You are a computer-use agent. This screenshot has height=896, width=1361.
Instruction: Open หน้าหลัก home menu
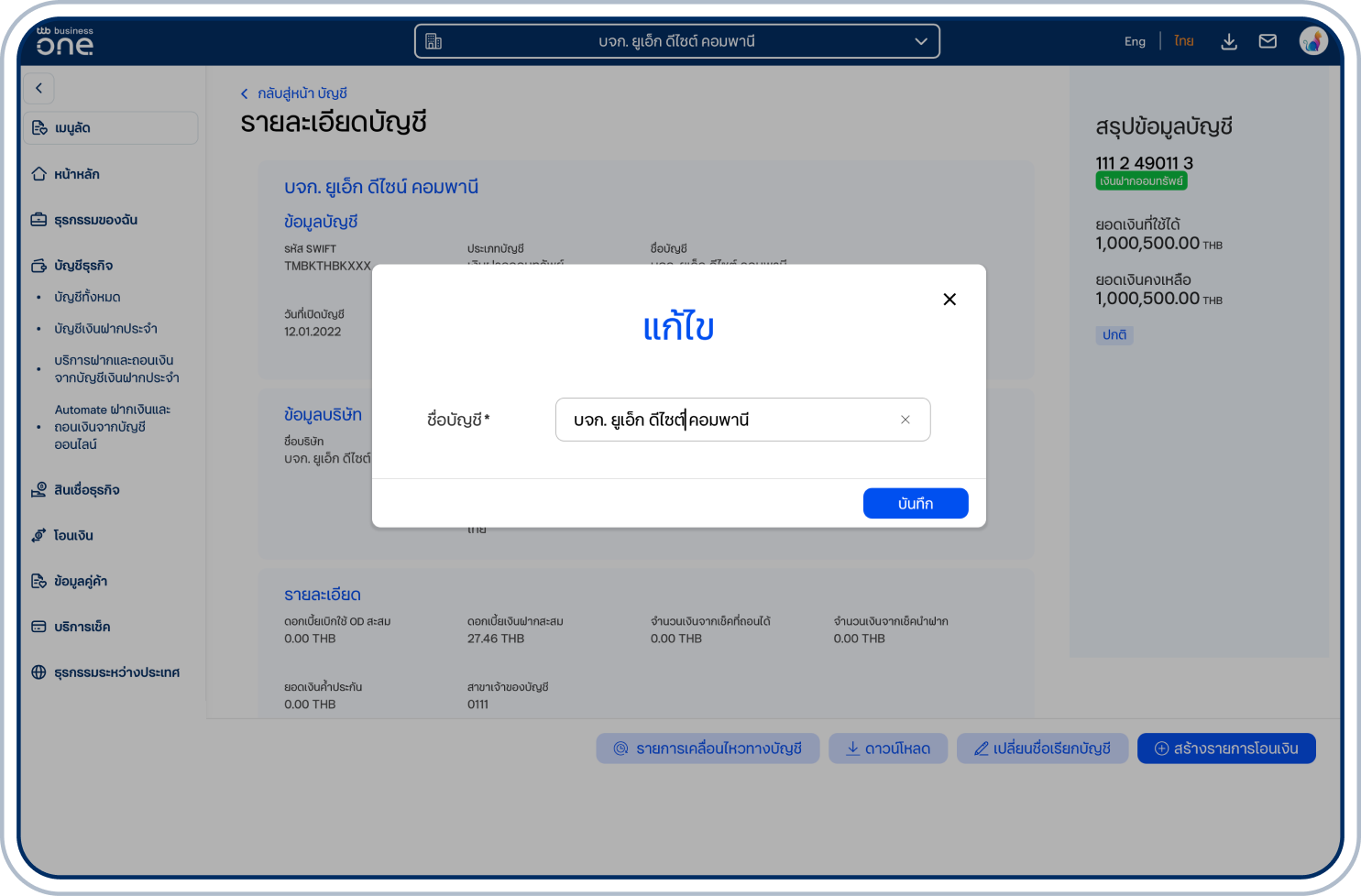click(x=76, y=174)
